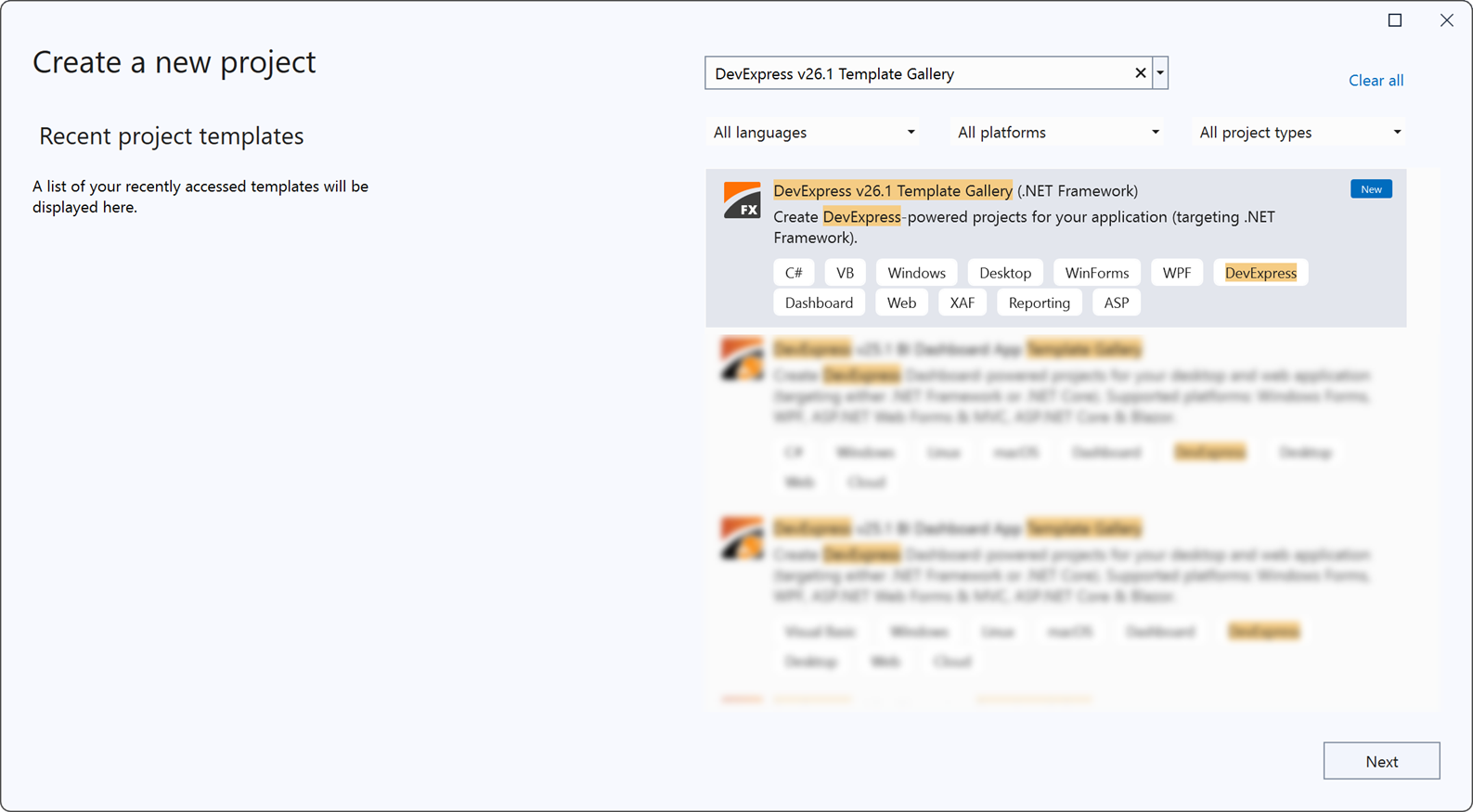Screen dimensions: 1473x812
Task: Click the C# tag
Action: [x=794, y=273]
